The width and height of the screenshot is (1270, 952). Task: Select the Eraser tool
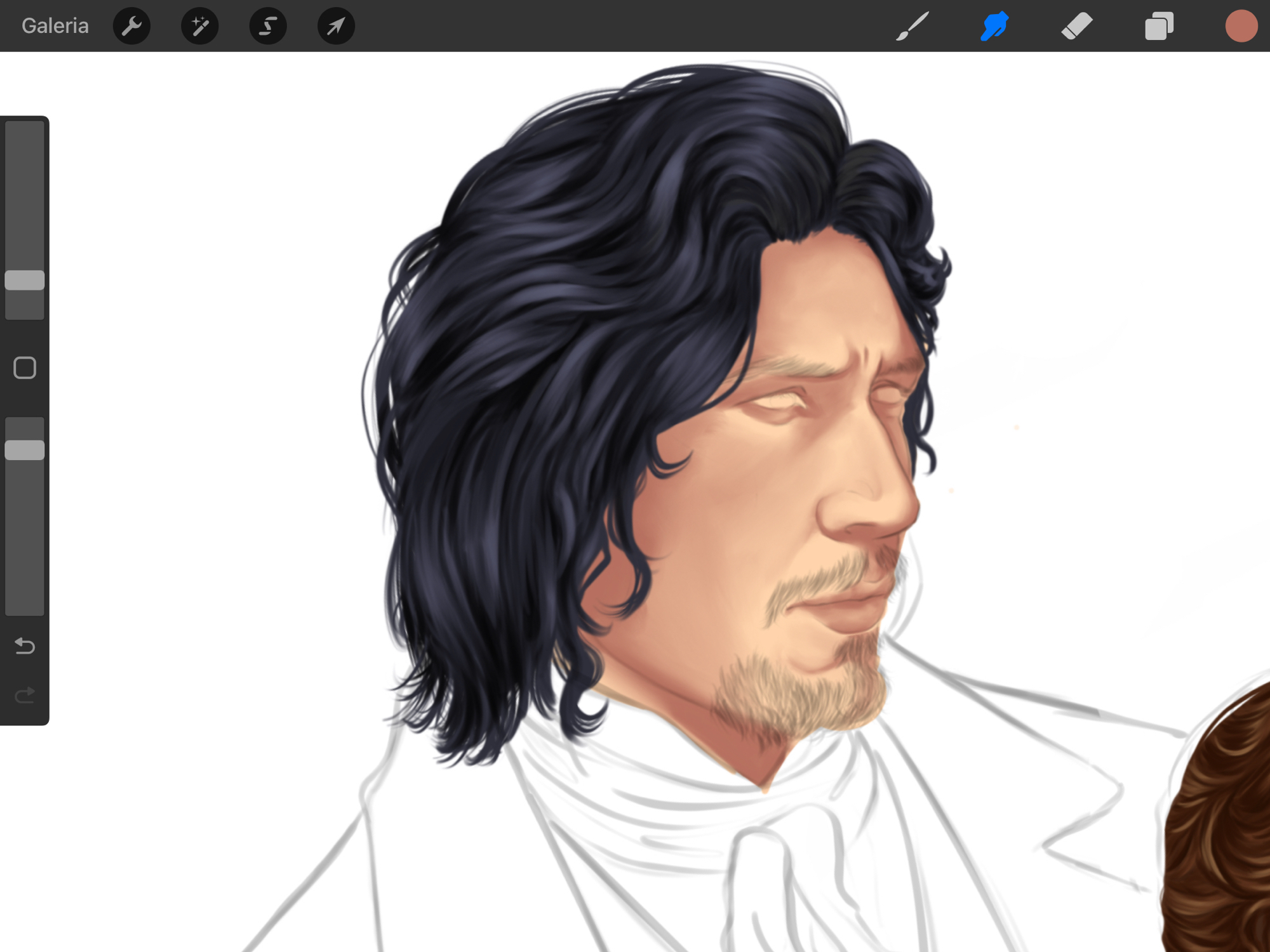coord(1076,26)
